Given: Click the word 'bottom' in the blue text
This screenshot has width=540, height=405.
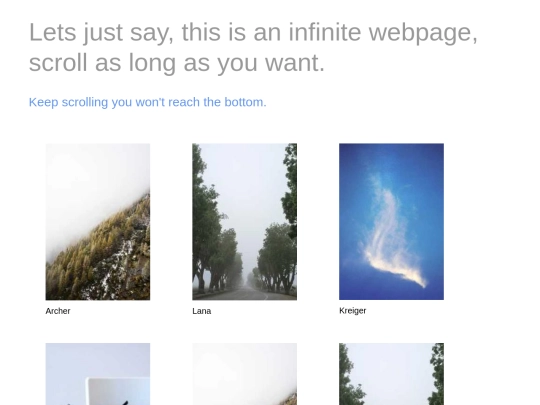Looking at the screenshot, I should click(245, 102).
